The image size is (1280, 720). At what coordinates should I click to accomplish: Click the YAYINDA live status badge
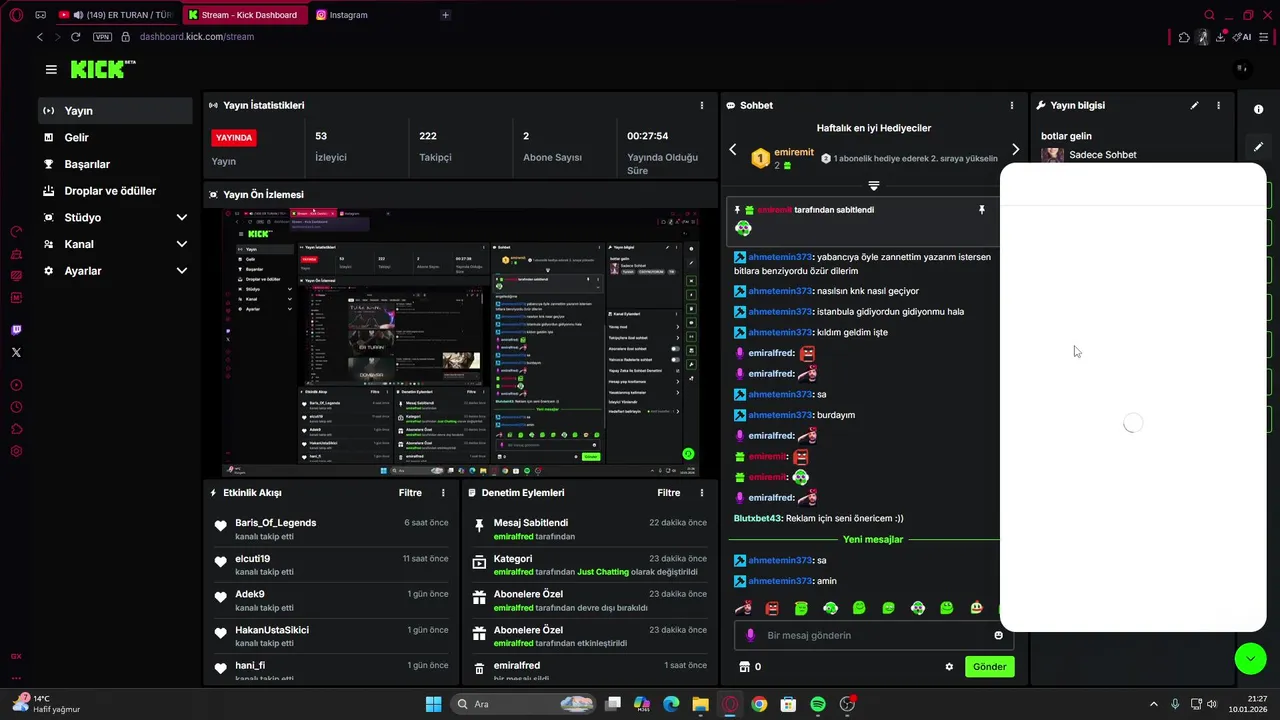pos(234,138)
